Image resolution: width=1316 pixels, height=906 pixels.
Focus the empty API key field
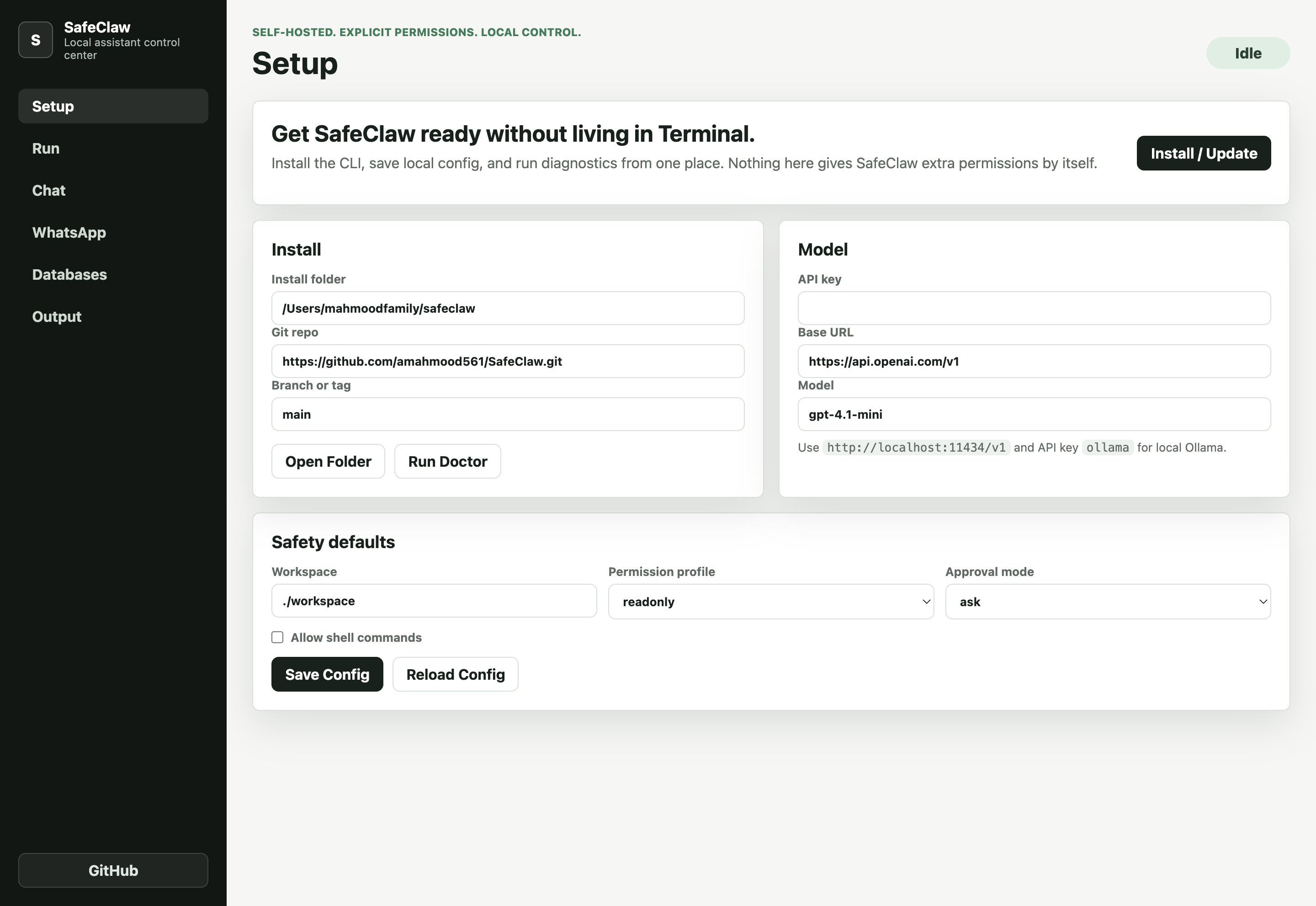[1034, 308]
